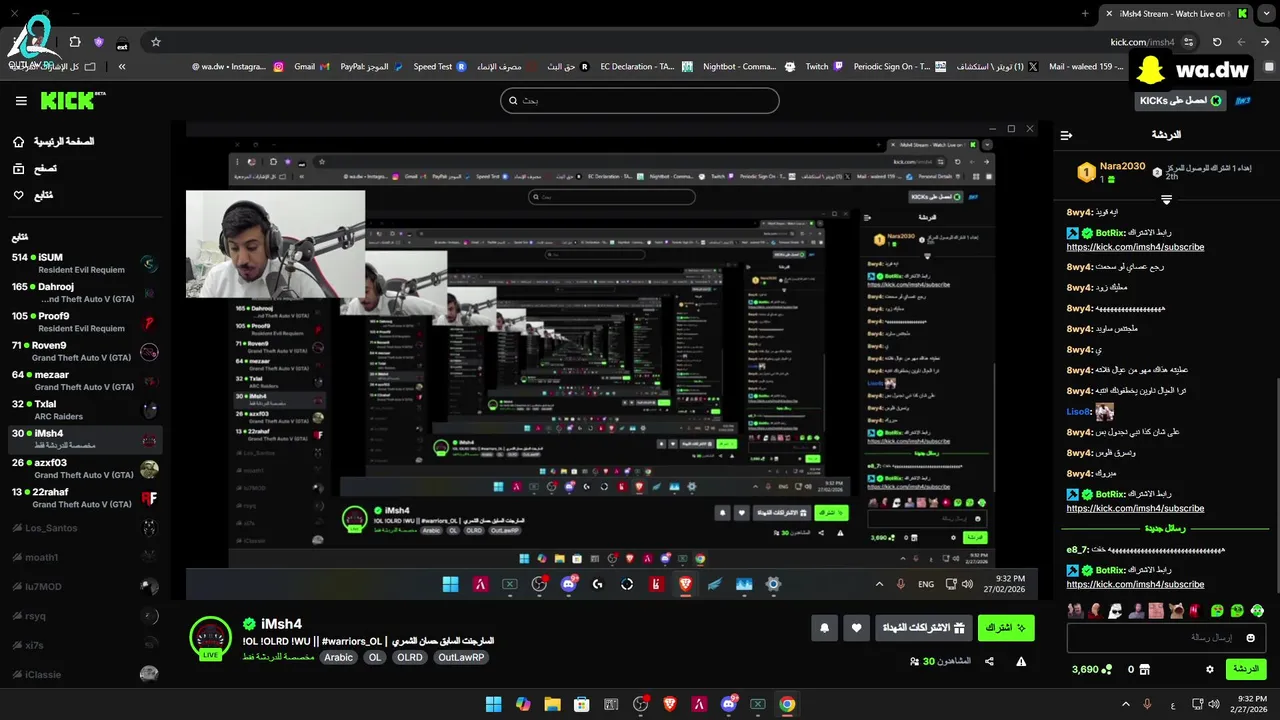Open a new browser tab
Screen dimensions: 1280x720
tap(1085, 13)
